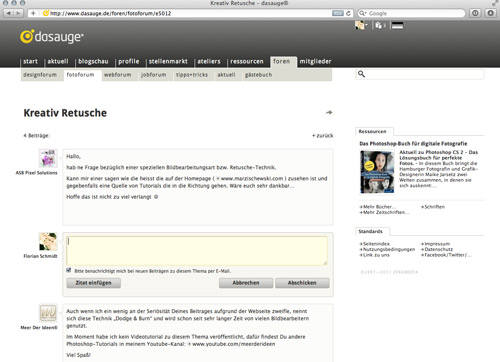Open the Datenschutz link

pyautogui.click(x=437, y=249)
